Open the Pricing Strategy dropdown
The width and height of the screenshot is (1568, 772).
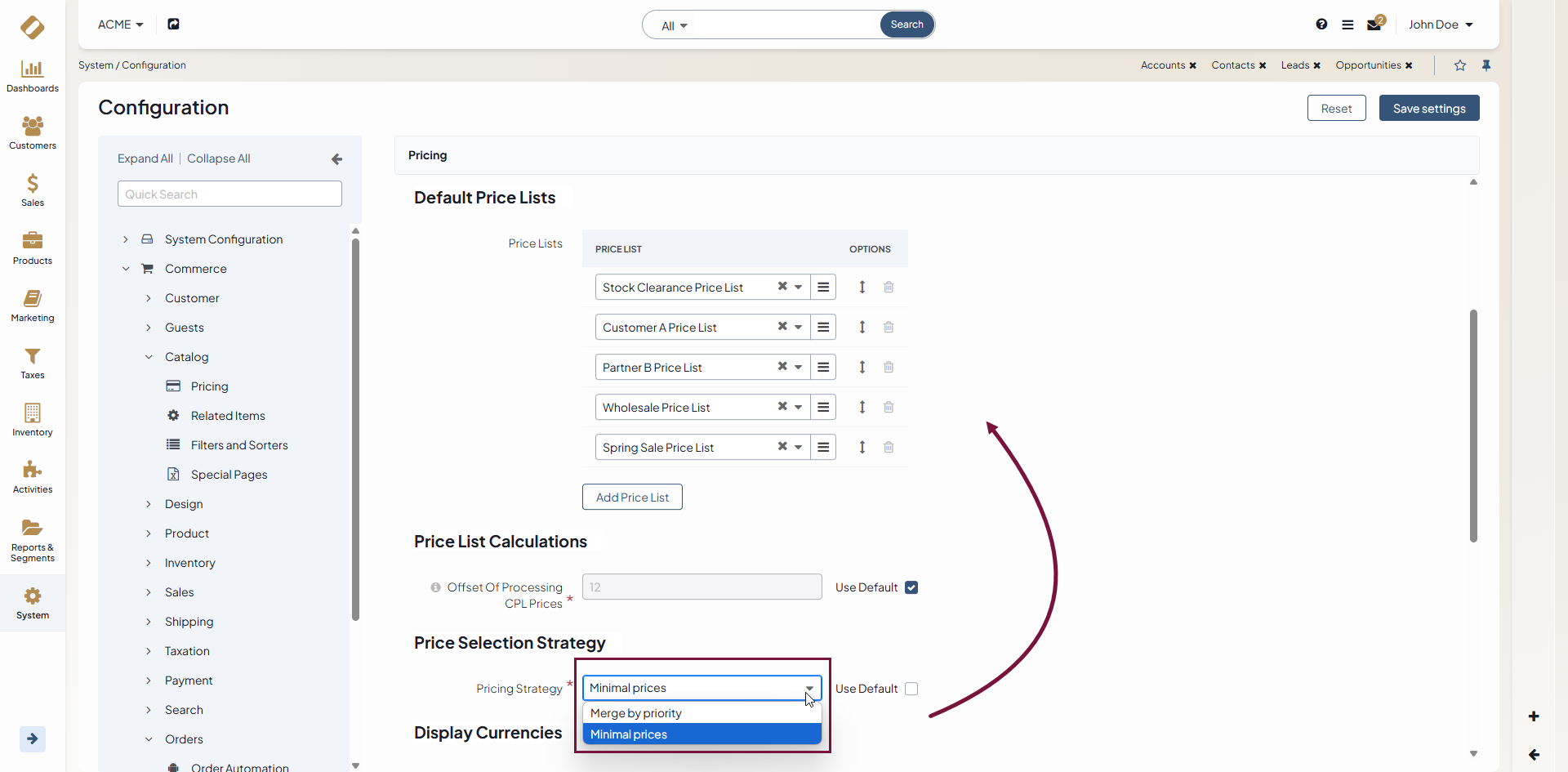coord(702,688)
